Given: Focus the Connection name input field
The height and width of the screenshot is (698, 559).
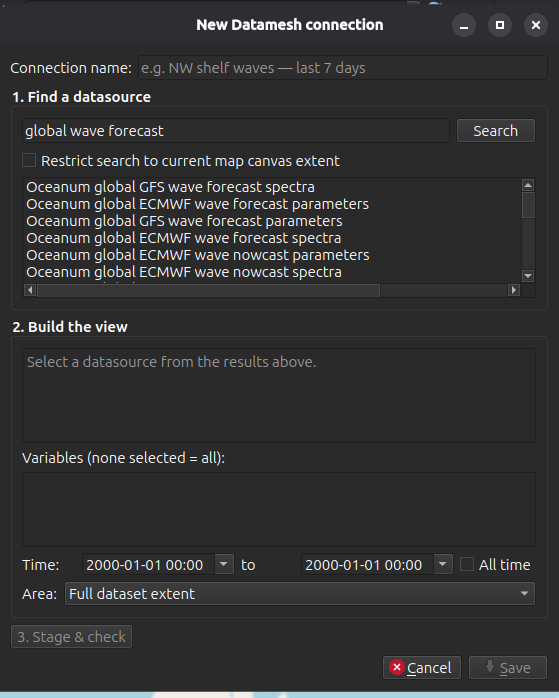Looking at the screenshot, I should coord(343,68).
